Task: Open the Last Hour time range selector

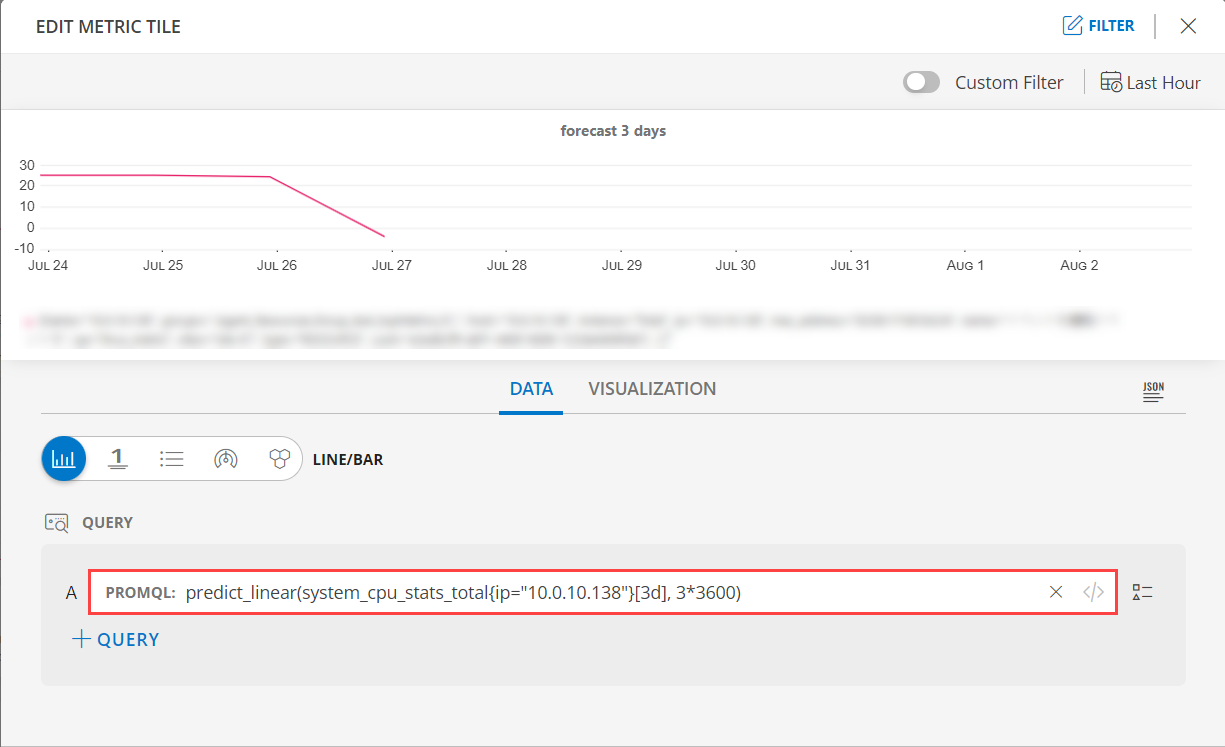Action: tap(1163, 82)
